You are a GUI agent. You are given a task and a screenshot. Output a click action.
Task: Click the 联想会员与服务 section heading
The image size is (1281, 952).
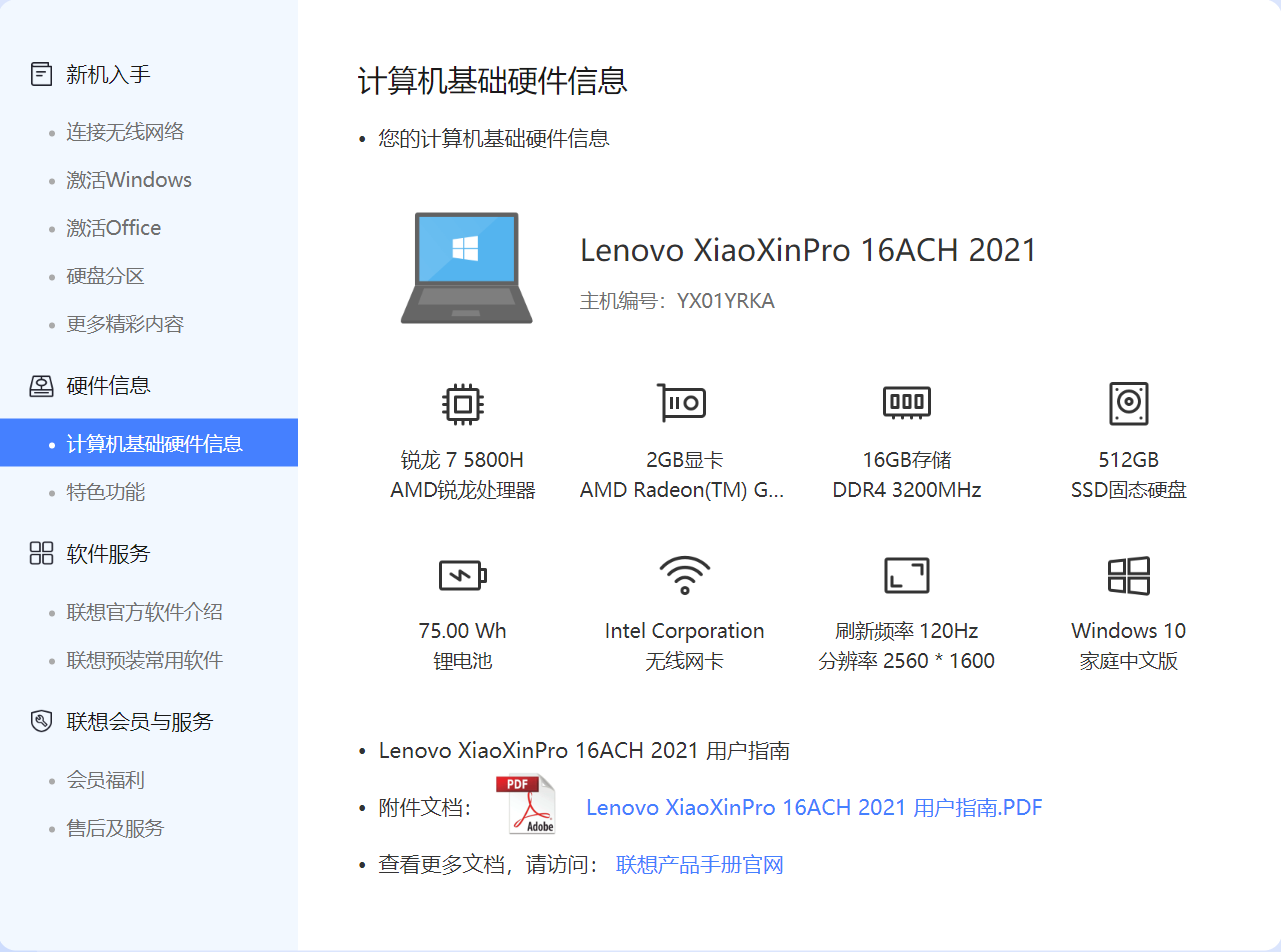pyautogui.click(x=140, y=722)
